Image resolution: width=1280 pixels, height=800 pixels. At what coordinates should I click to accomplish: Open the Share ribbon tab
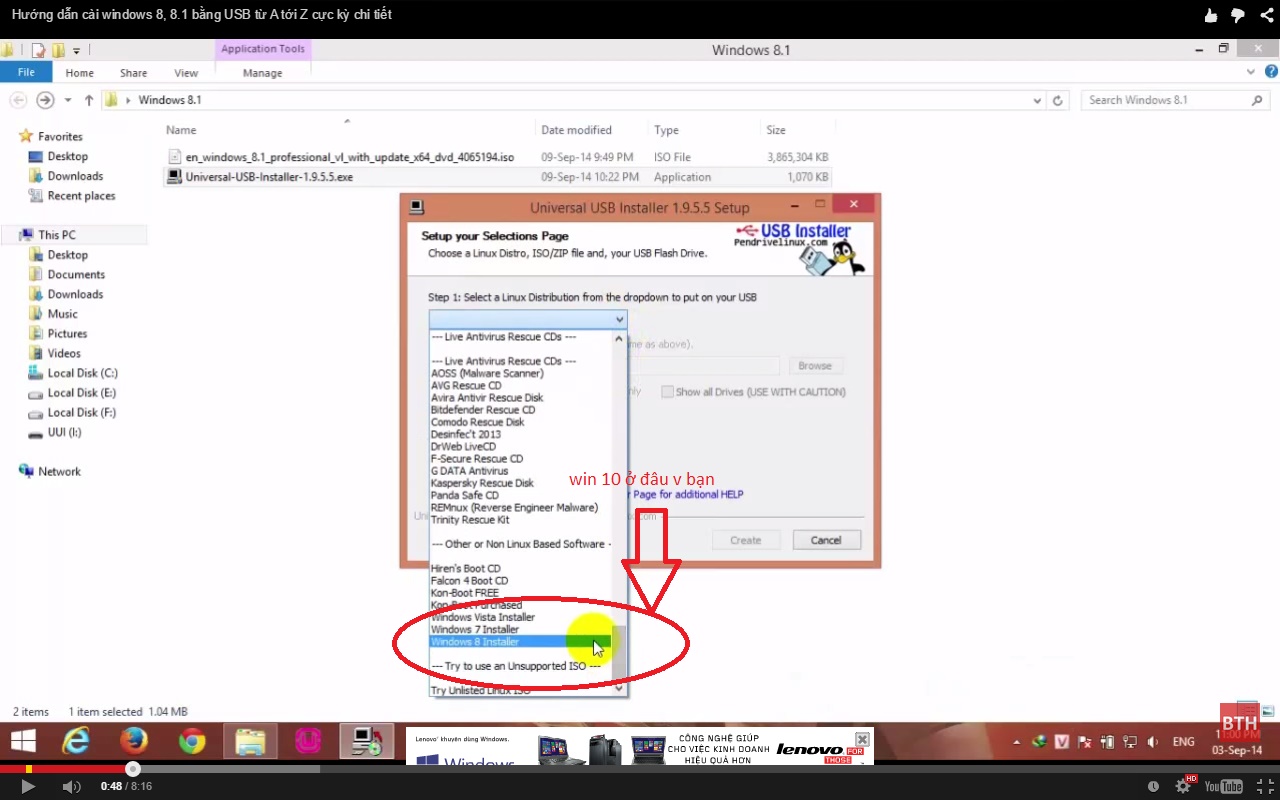point(133,73)
